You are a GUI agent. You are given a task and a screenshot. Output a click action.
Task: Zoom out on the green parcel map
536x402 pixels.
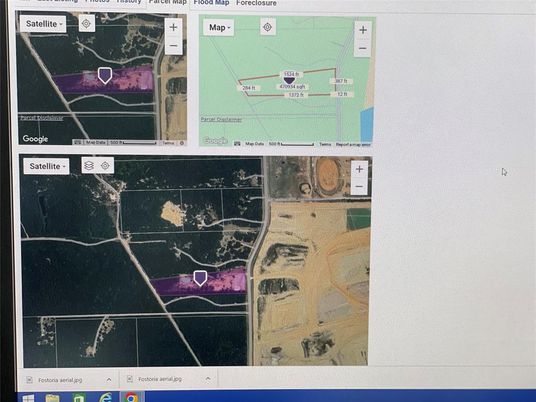click(x=363, y=48)
